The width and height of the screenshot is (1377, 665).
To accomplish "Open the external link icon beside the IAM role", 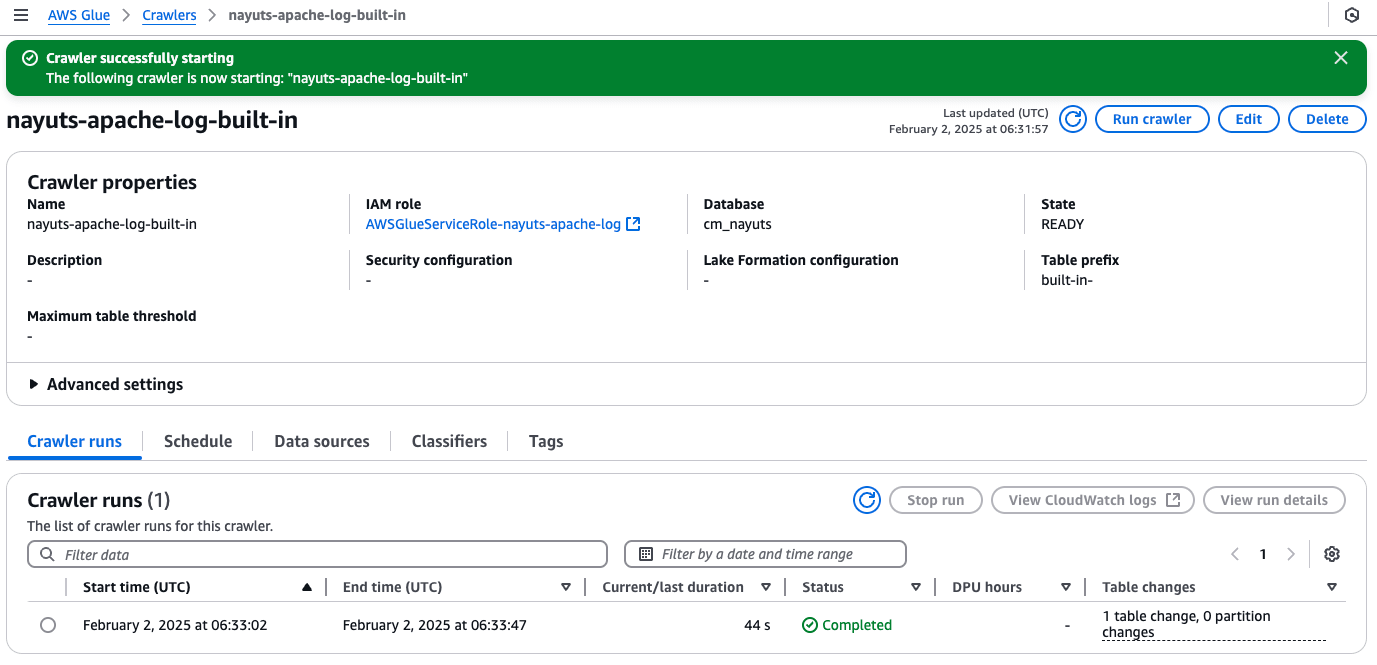I will [633, 224].
